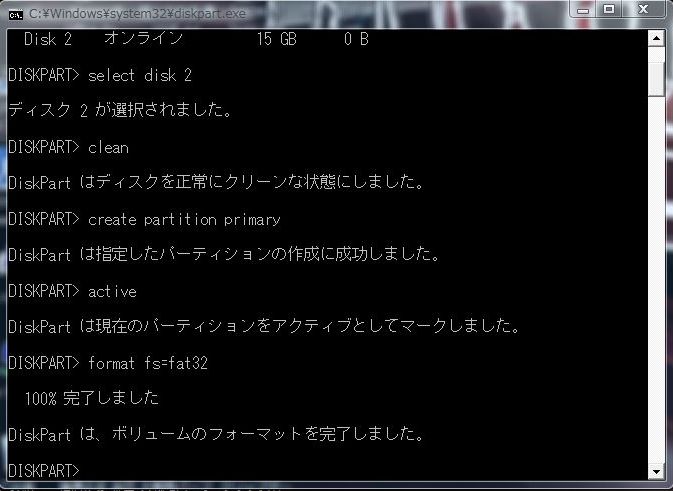This screenshot has width=673, height=491.
Task: Click the クリーンな状態にしました output line
Action: pos(217,182)
